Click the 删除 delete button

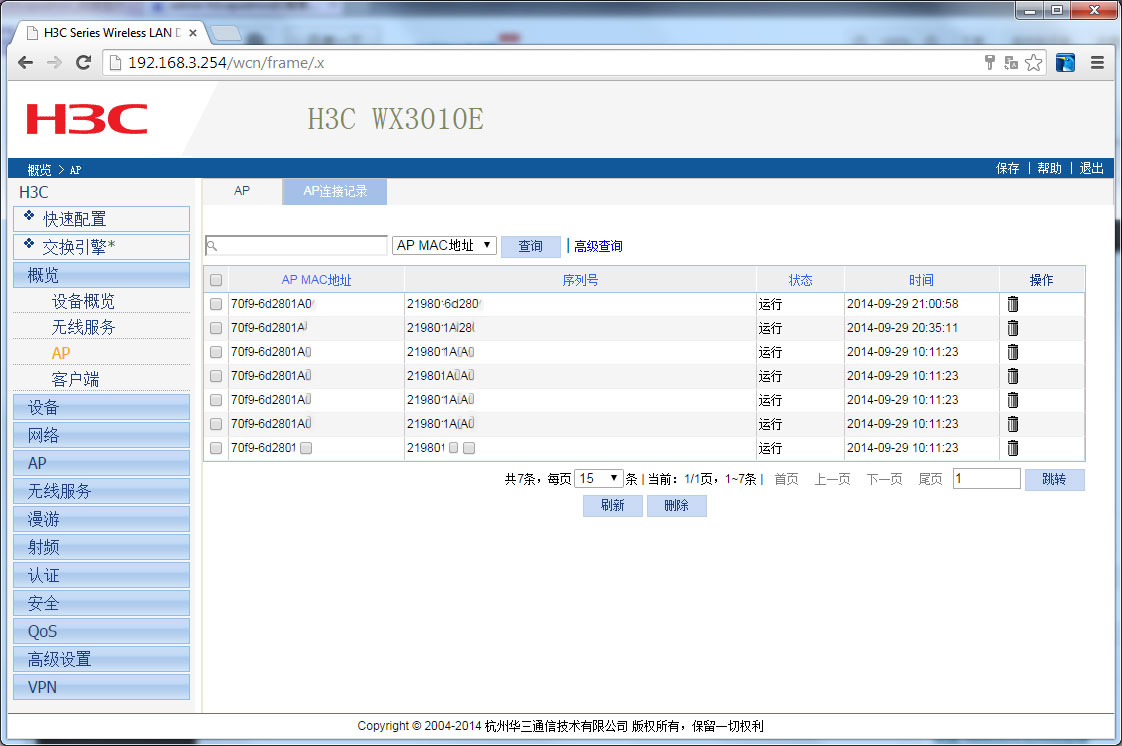click(x=676, y=506)
